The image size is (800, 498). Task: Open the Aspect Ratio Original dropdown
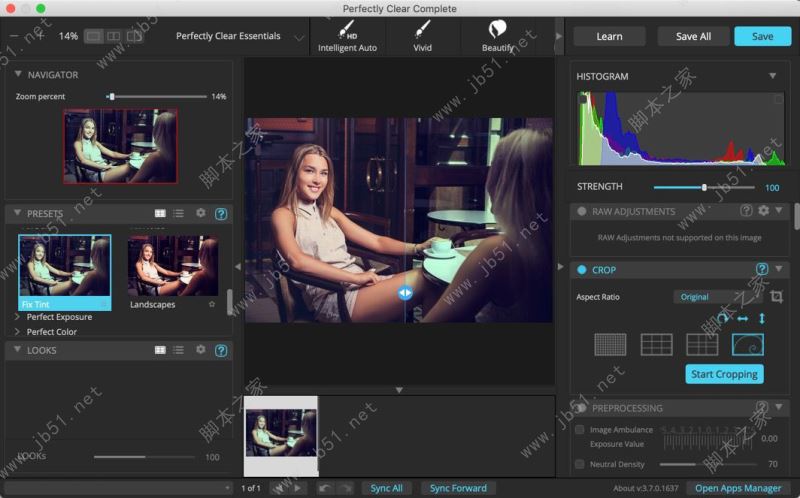pos(717,296)
